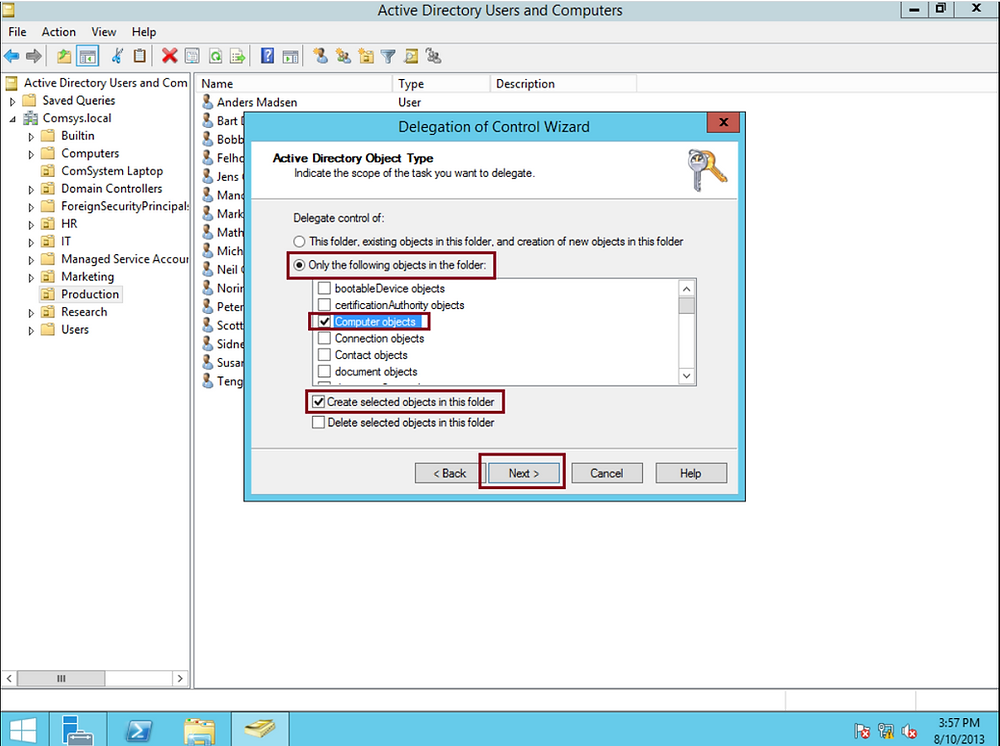Open the Help menu
Image resolution: width=1000 pixels, height=746 pixels.
(x=143, y=32)
